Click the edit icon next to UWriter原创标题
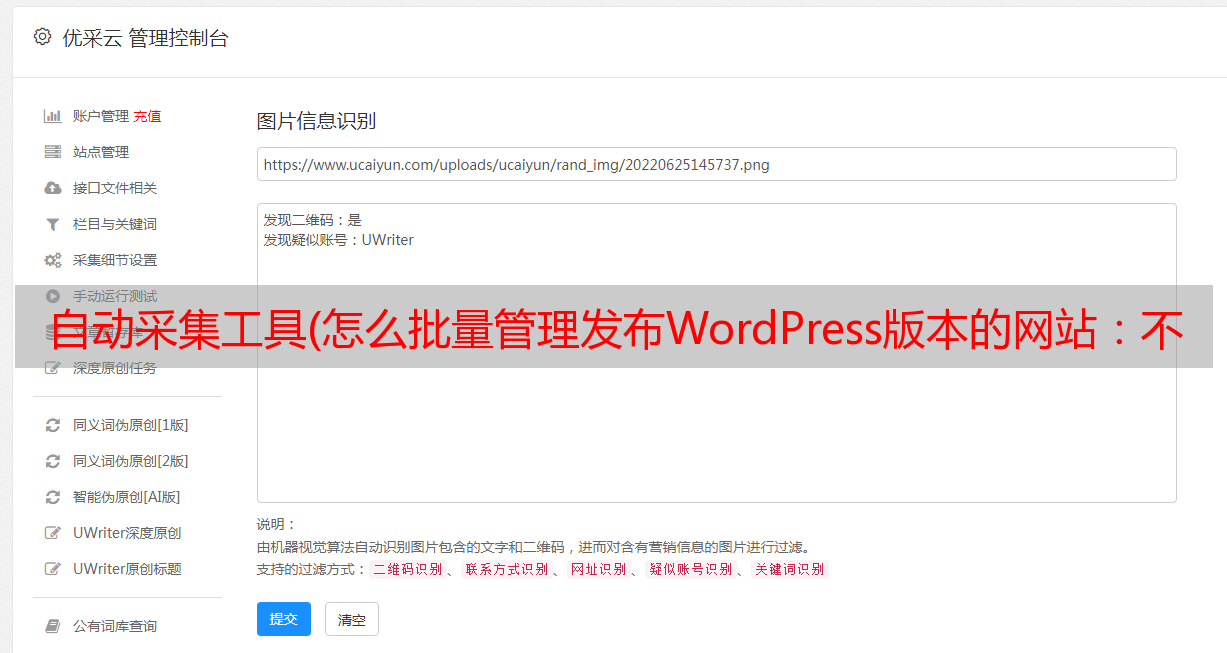This screenshot has width=1227, height=653. coord(53,569)
